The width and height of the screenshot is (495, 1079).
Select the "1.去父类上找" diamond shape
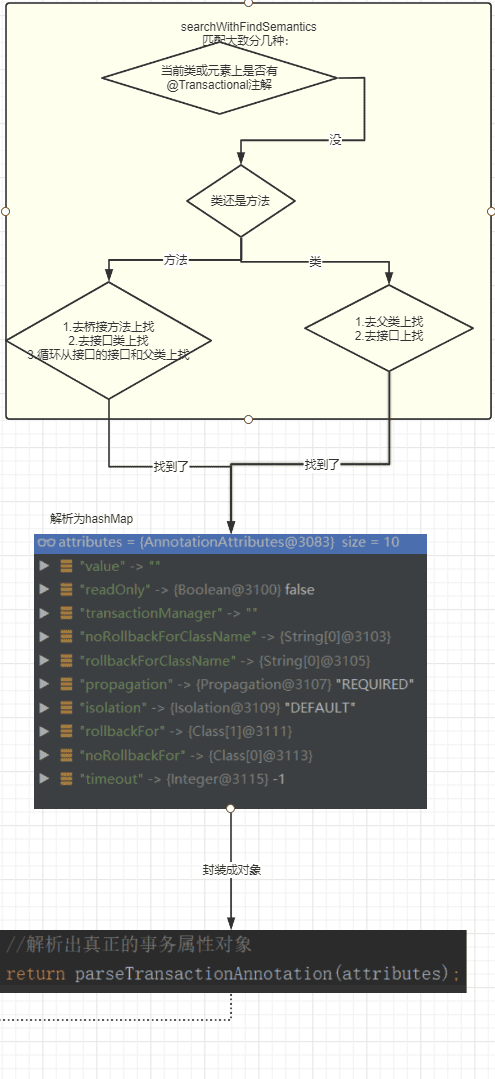(389, 328)
